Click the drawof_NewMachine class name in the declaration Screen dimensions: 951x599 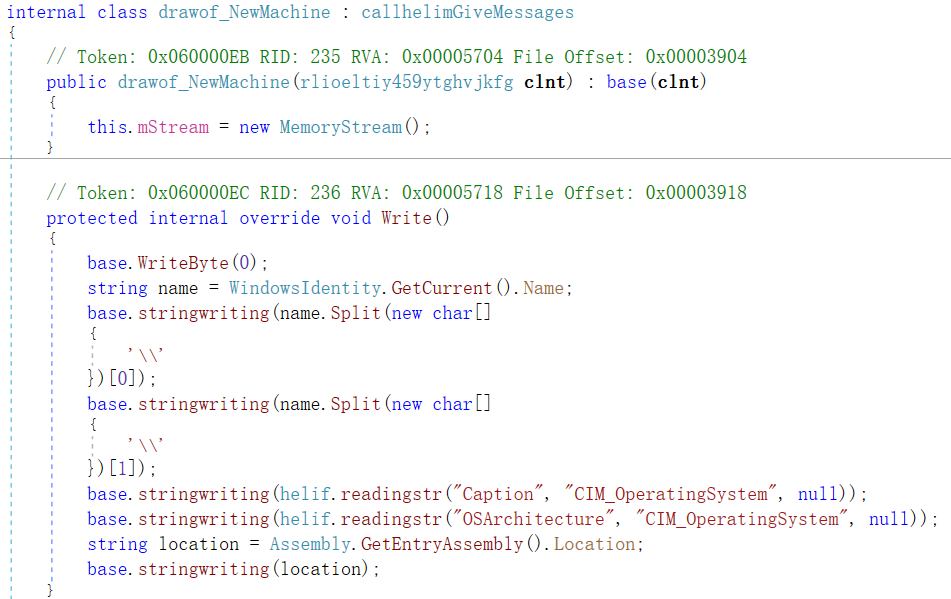tap(244, 12)
